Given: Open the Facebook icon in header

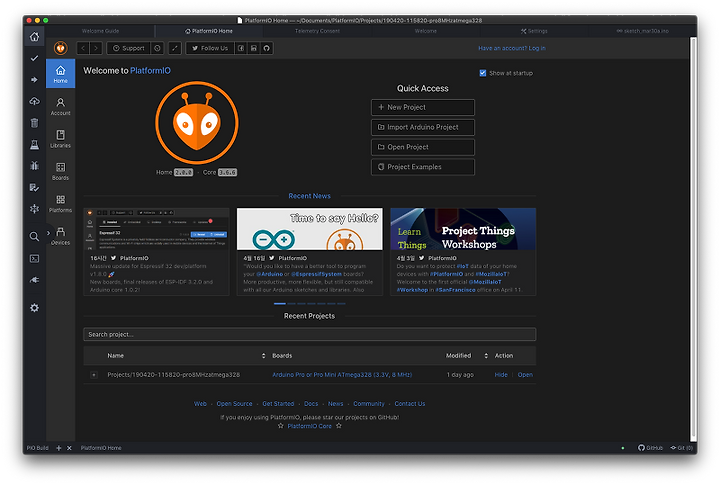Looking at the screenshot, I should pyautogui.click(x=241, y=48).
